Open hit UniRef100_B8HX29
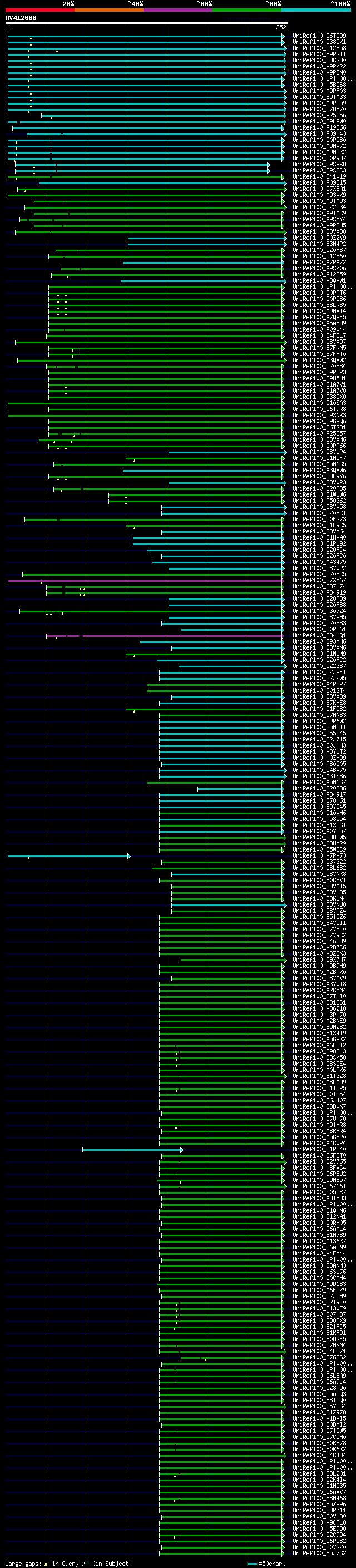This screenshot has width=356, height=1568. [319, 843]
